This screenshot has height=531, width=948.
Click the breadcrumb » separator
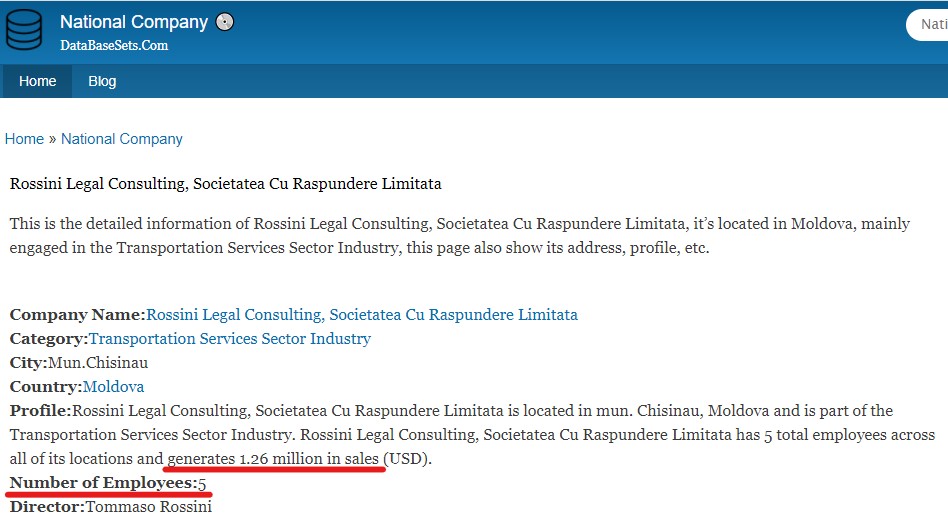point(53,139)
